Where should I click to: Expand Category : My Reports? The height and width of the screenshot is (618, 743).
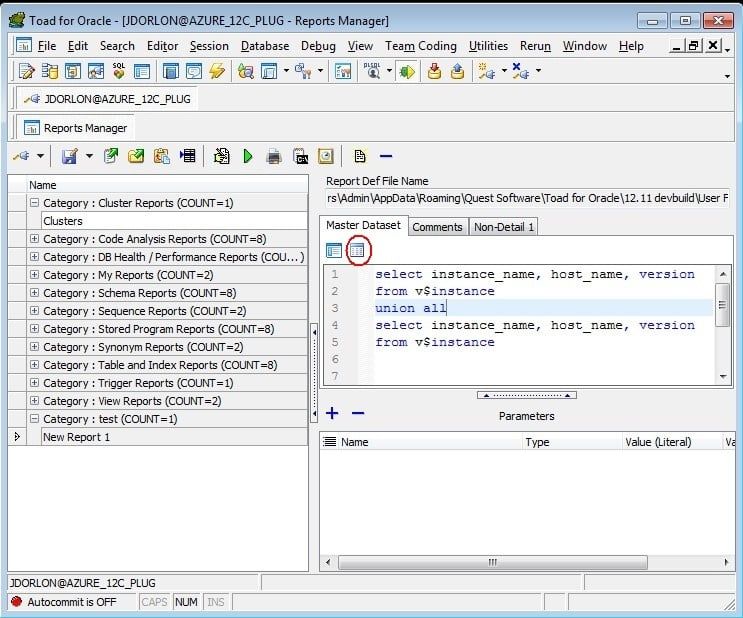[x=34, y=275]
